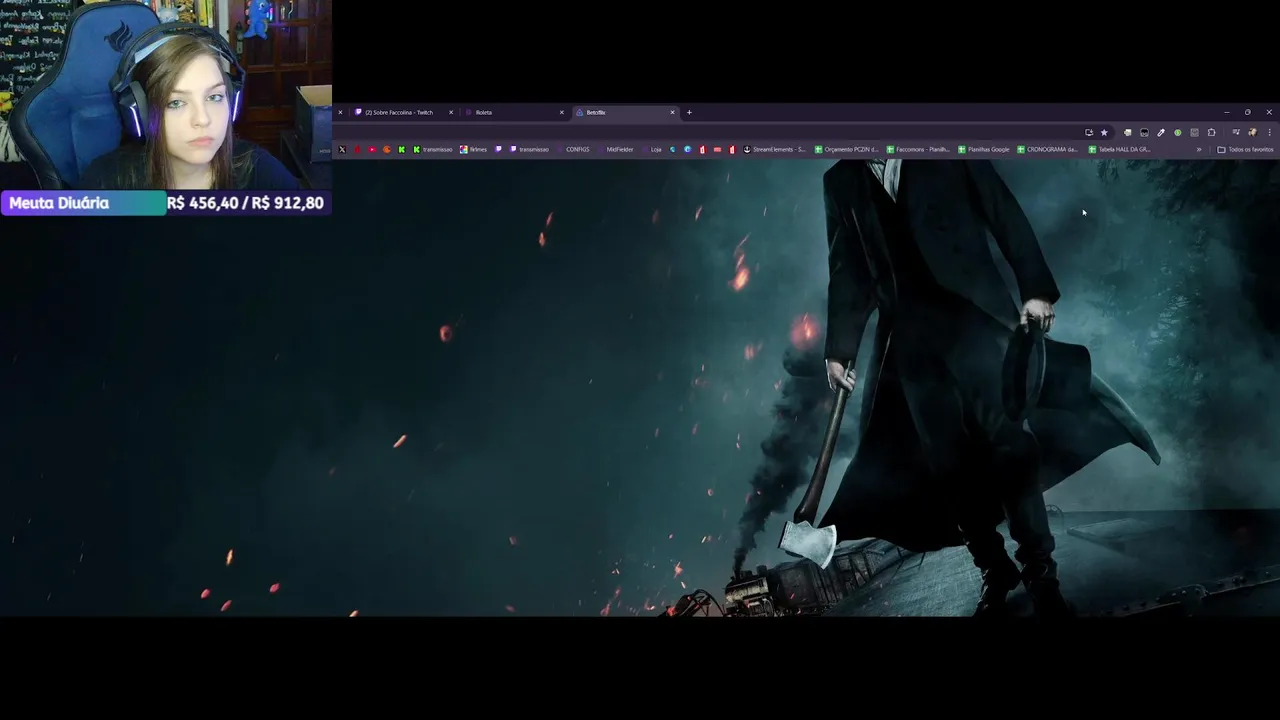The width and height of the screenshot is (1280, 720).
Task: Click the install app icon in address bar
Action: point(1089,132)
